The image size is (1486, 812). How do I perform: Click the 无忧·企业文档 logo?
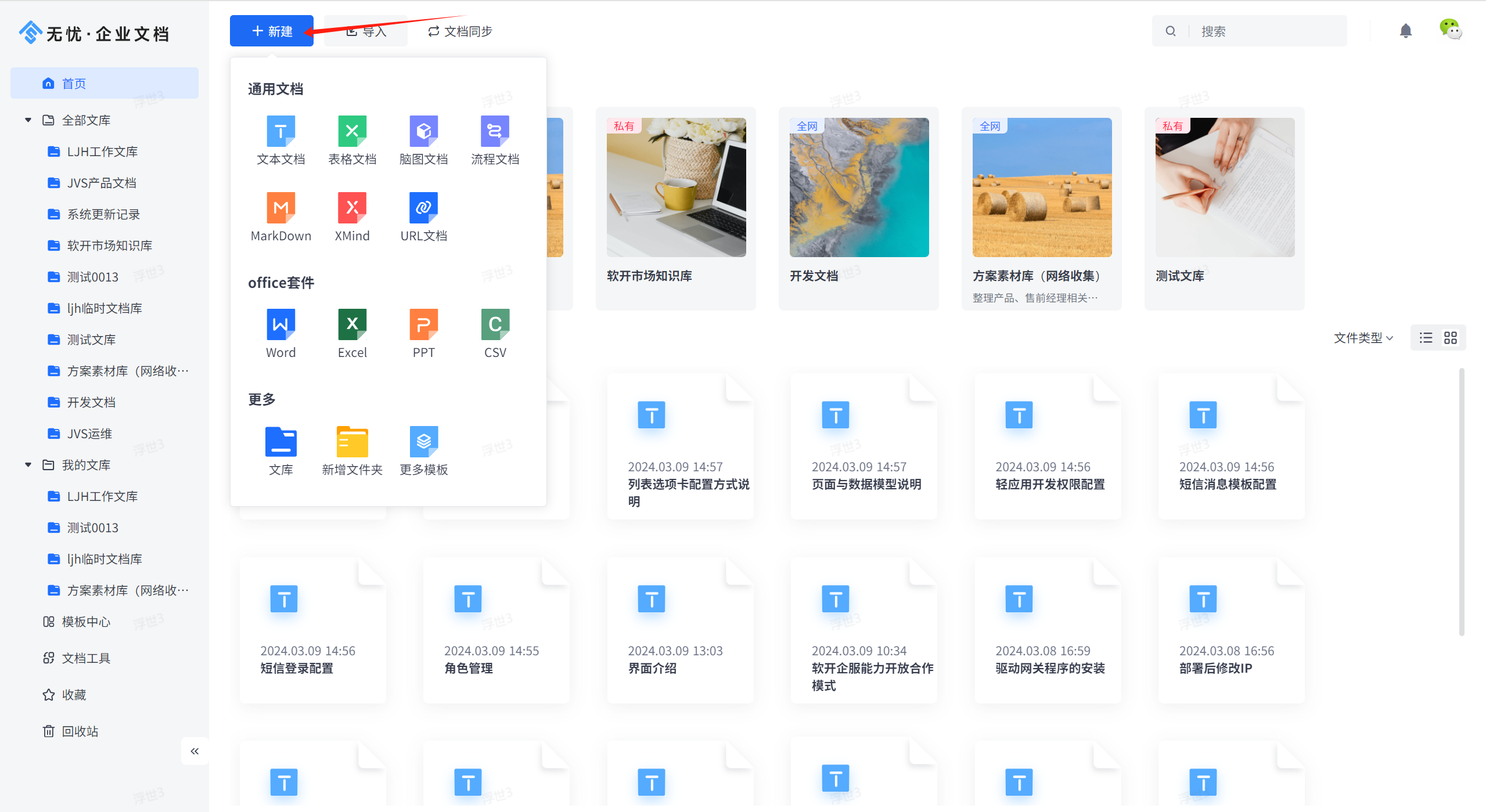pyautogui.click(x=94, y=34)
